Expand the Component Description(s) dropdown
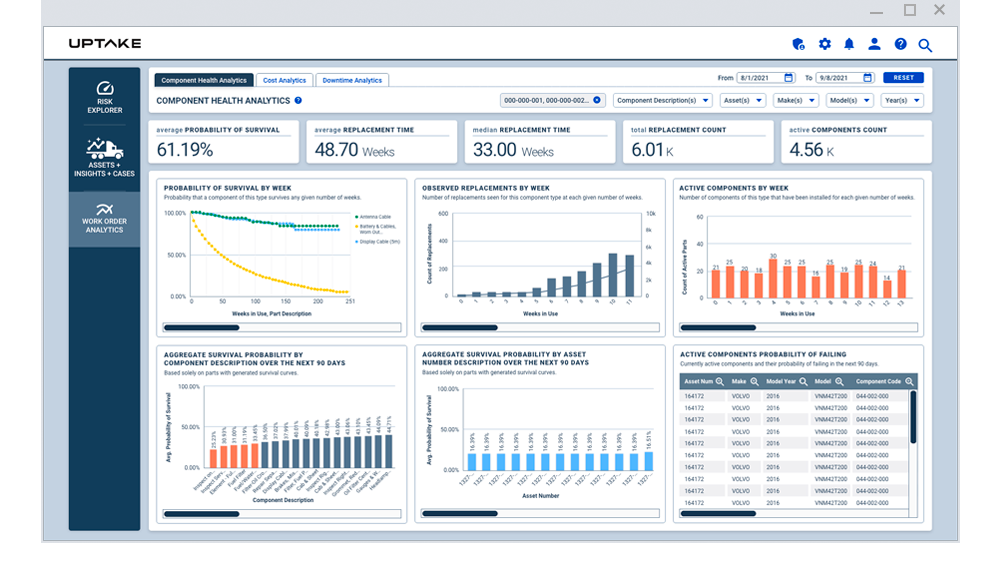This screenshot has height=562, width=1000. (x=662, y=101)
